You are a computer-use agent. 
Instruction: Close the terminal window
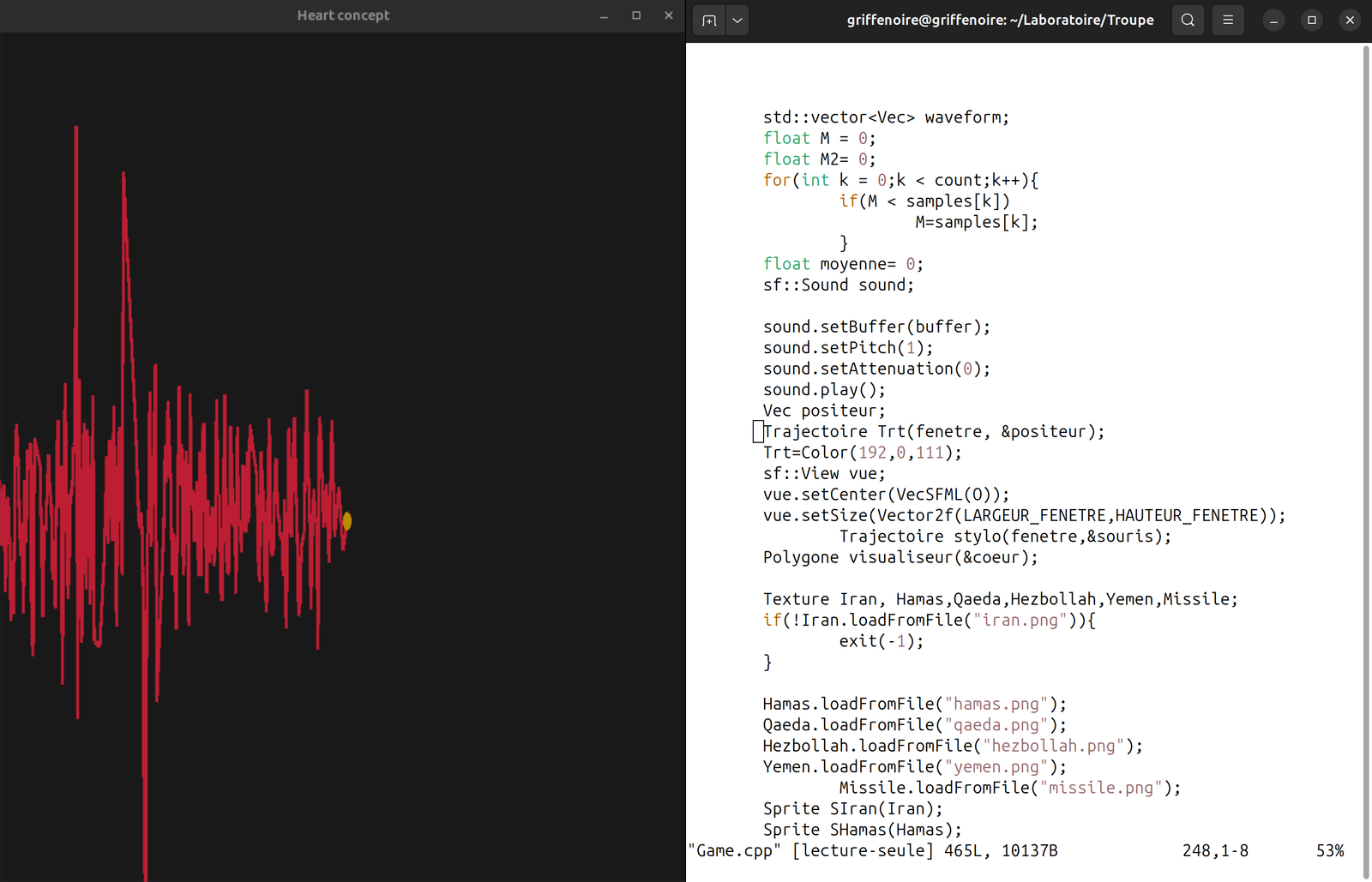[x=1350, y=21]
